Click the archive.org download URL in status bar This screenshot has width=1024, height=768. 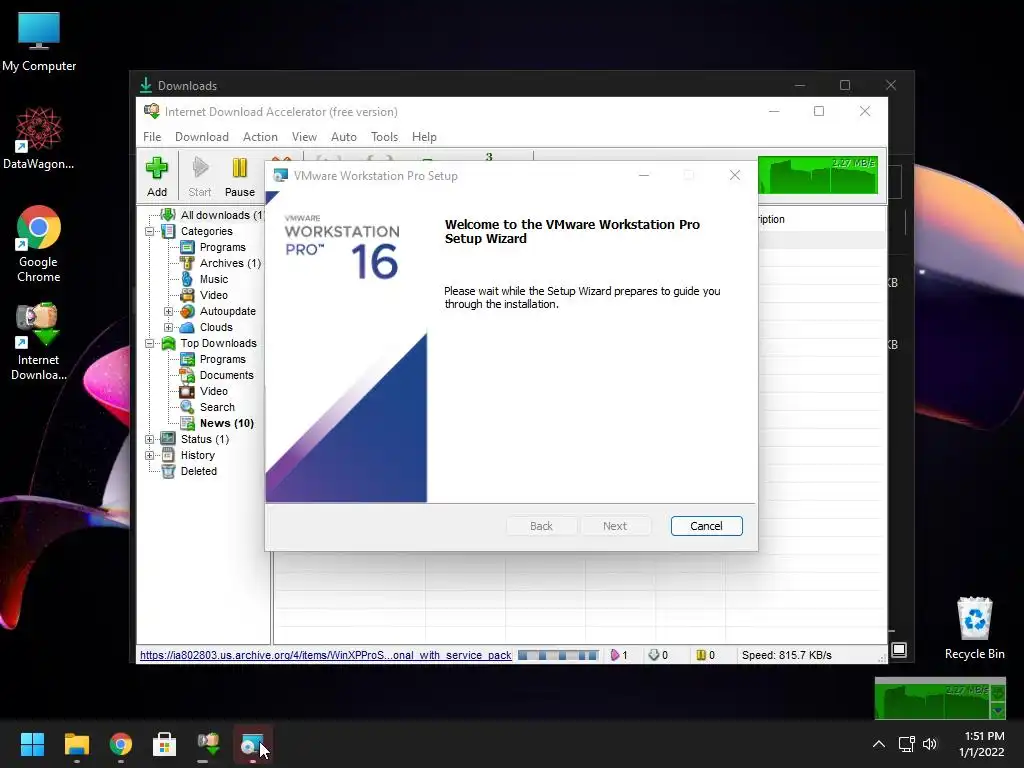click(325, 655)
